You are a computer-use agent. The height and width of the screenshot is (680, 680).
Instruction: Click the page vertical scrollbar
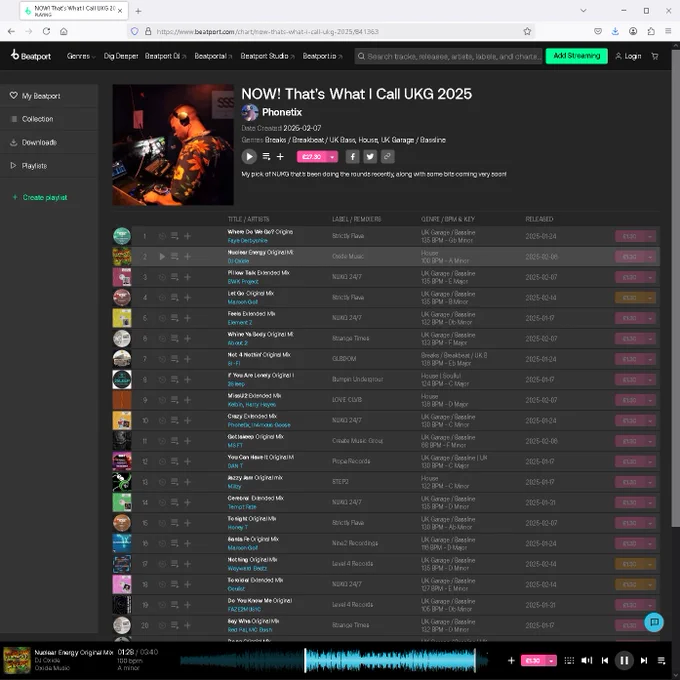675,288
